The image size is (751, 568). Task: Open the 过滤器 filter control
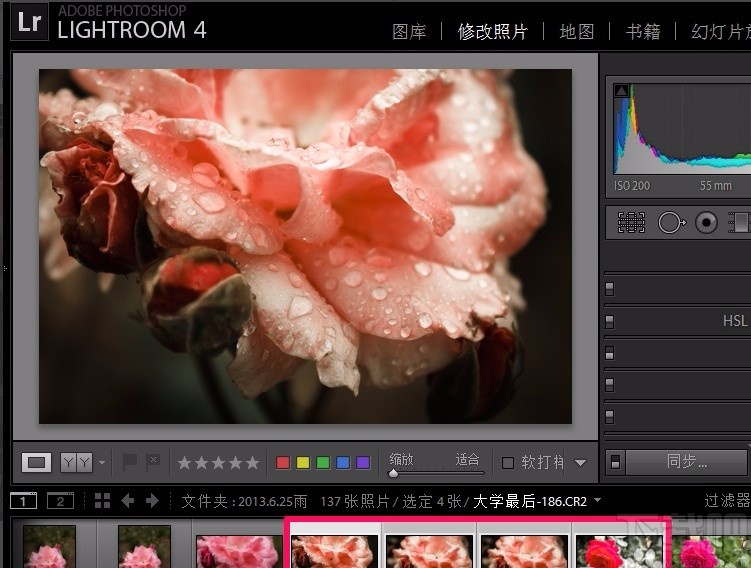point(727,501)
